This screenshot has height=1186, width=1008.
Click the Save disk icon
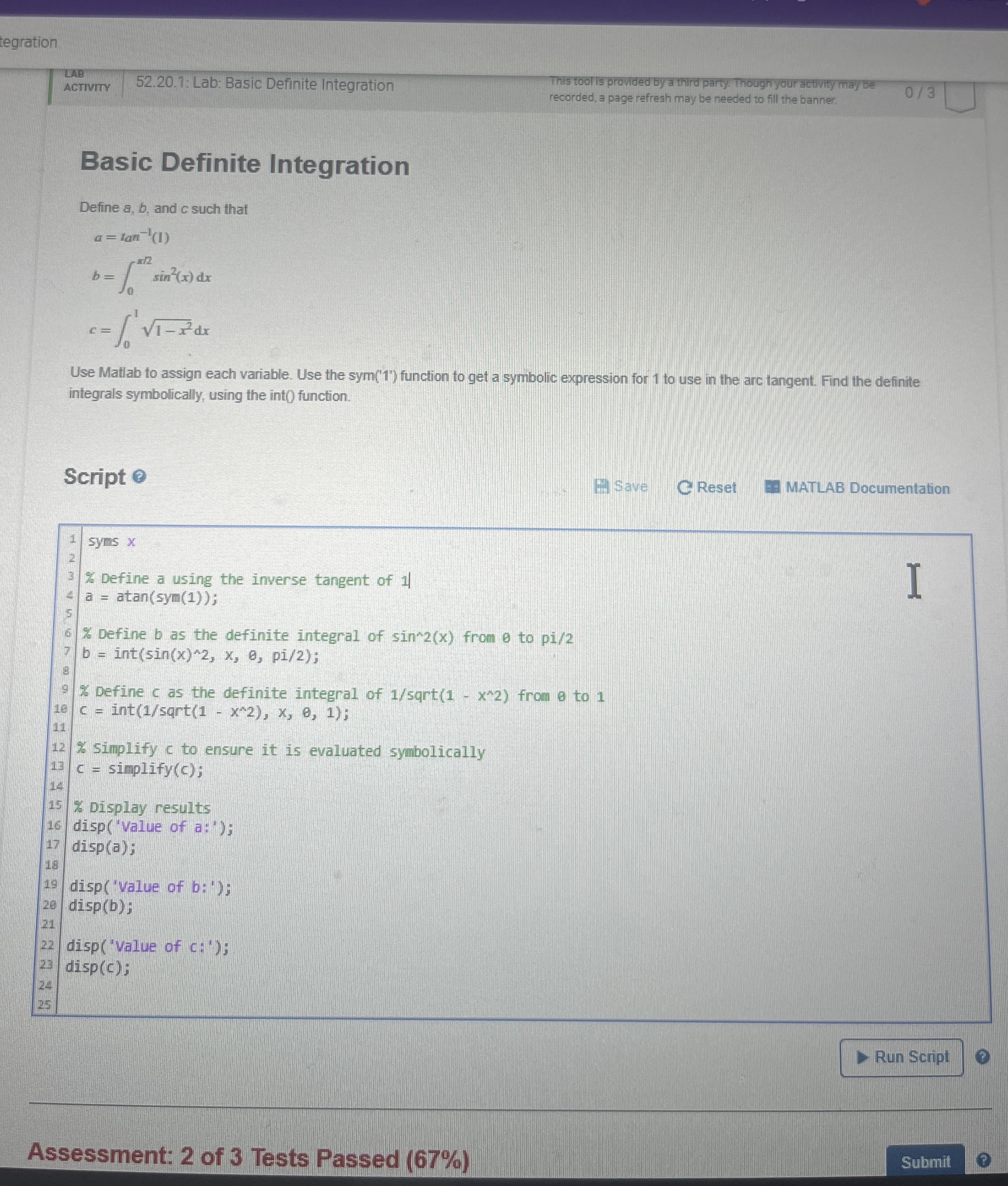pos(601,486)
